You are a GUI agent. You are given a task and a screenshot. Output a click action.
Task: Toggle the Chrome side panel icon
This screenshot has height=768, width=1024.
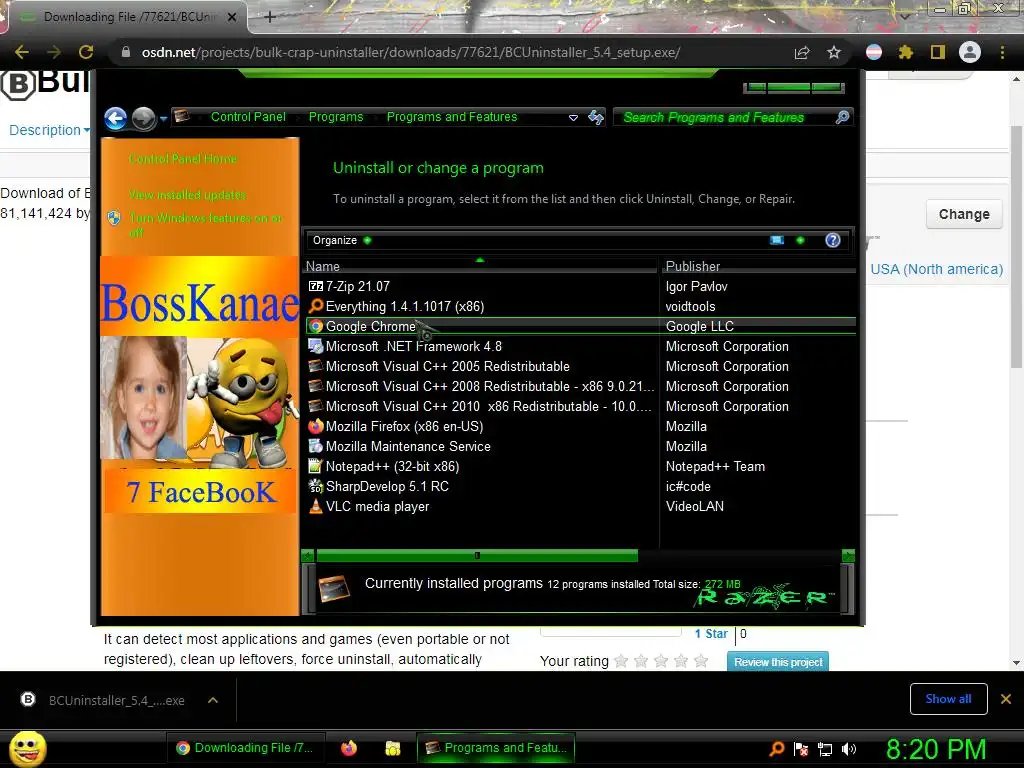(938, 52)
